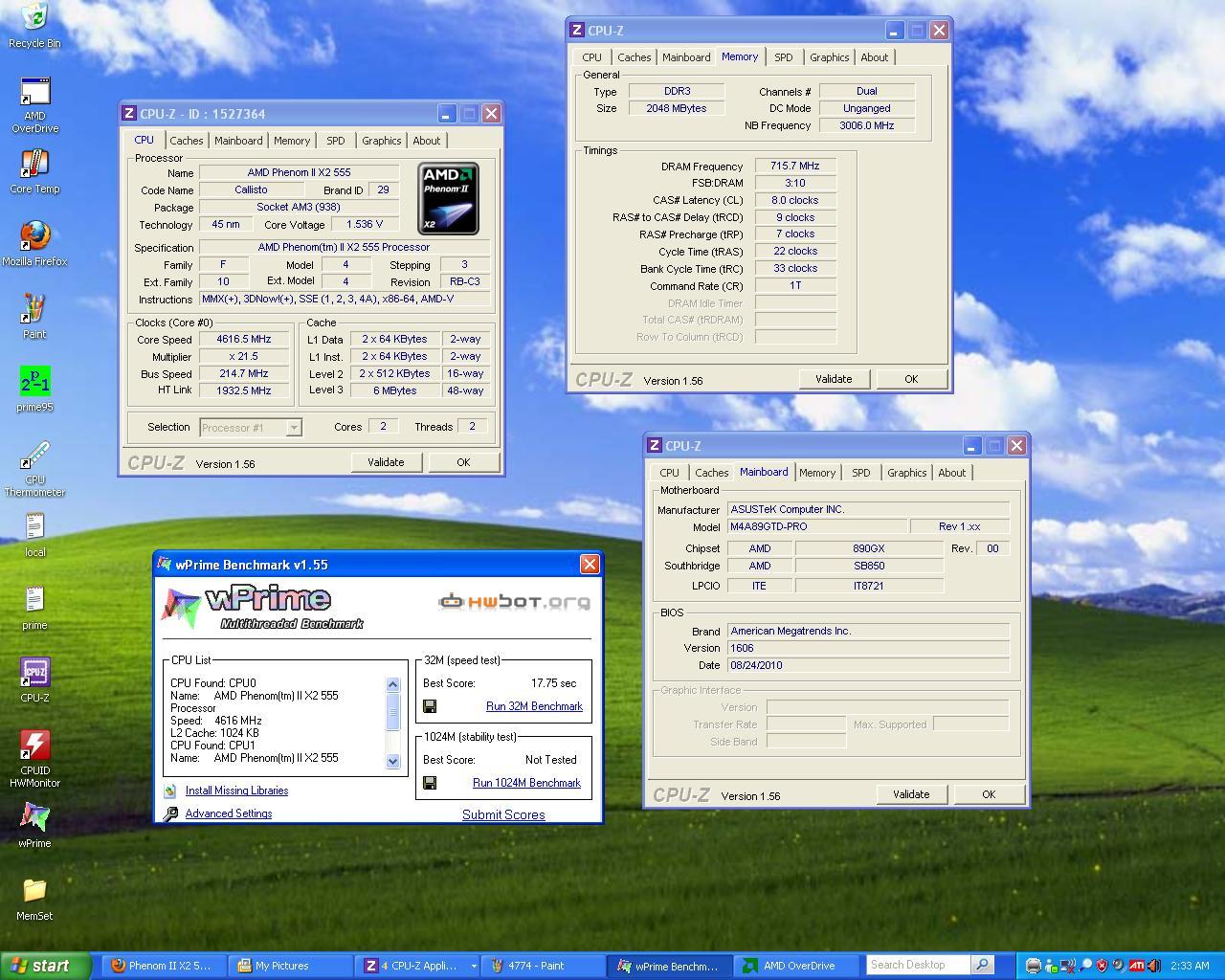This screenshot has width=1225, height=980.
Task: Click the ATI tray icon
Action: (1136, 966)
